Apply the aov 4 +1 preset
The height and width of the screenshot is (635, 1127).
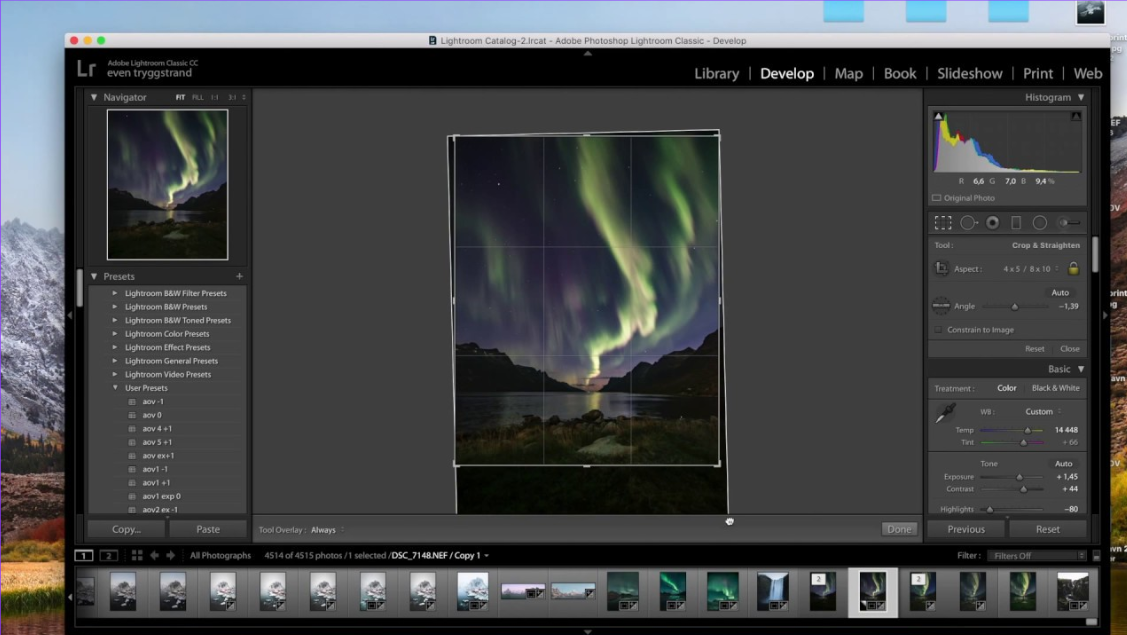click(157, 429)
